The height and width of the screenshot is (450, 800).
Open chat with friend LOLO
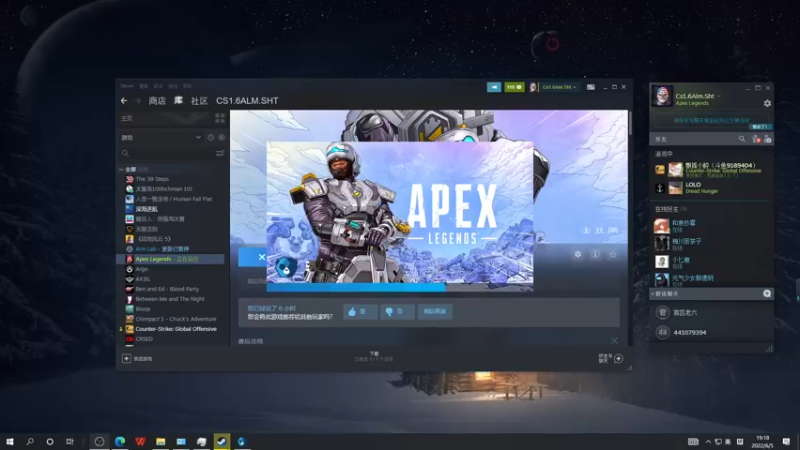(712, 188)
